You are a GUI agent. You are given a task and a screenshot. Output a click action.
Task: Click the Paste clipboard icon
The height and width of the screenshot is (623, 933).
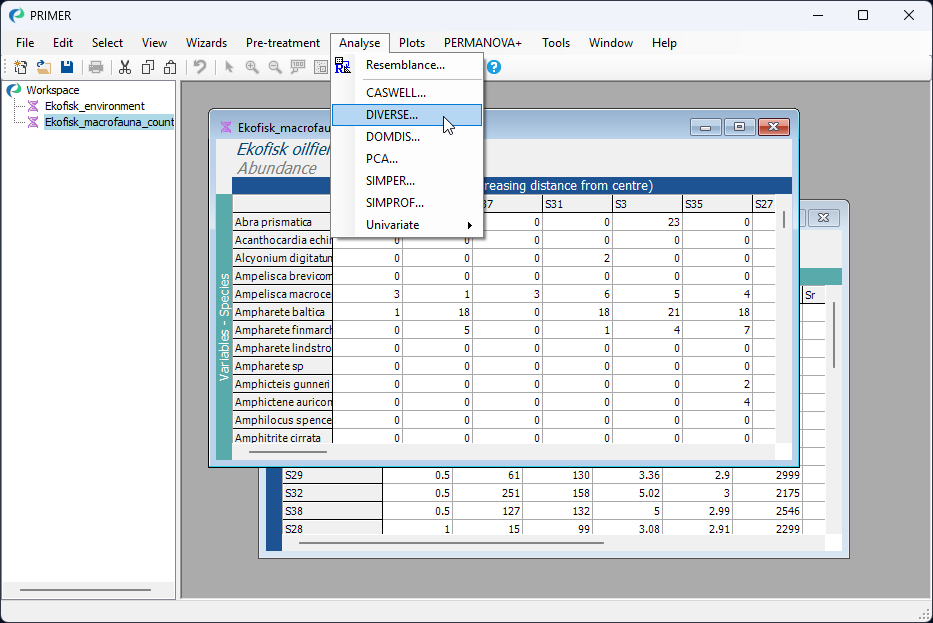tap(170, 67)
